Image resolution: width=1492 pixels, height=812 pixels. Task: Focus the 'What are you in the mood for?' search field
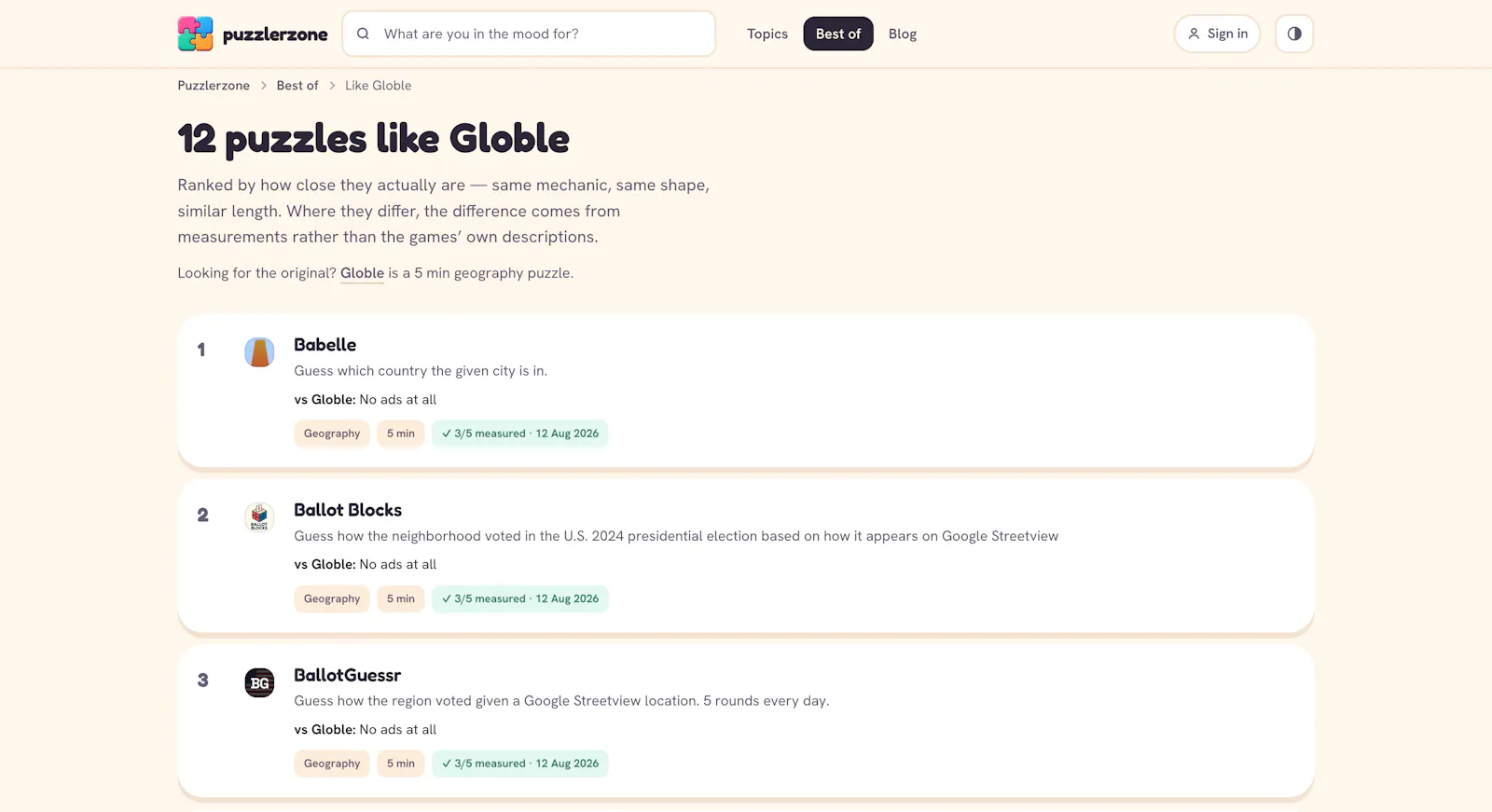tap(529, 34)
